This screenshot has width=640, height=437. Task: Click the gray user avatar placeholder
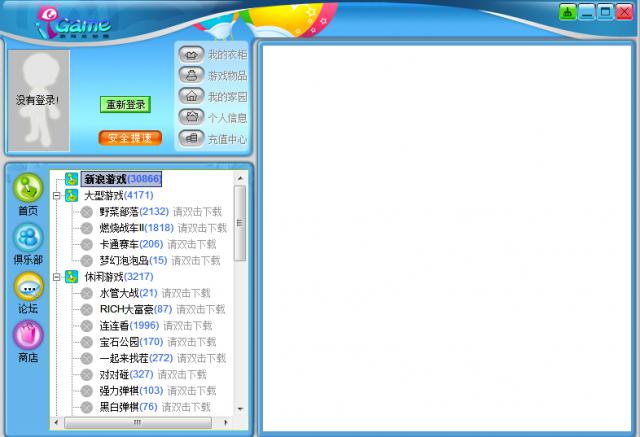coord(39,100)
